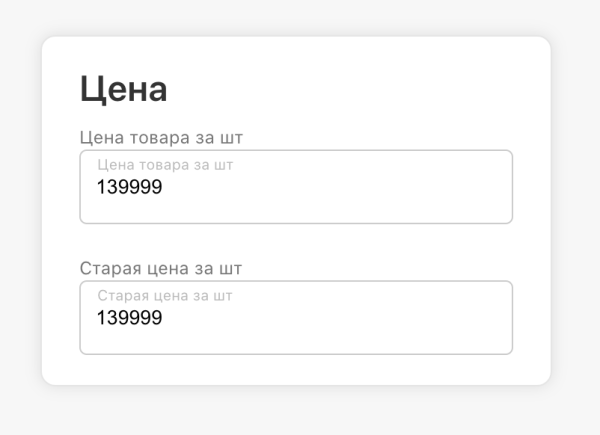
Task: Click the first digit of the old price value
Action: click(101, 318)
